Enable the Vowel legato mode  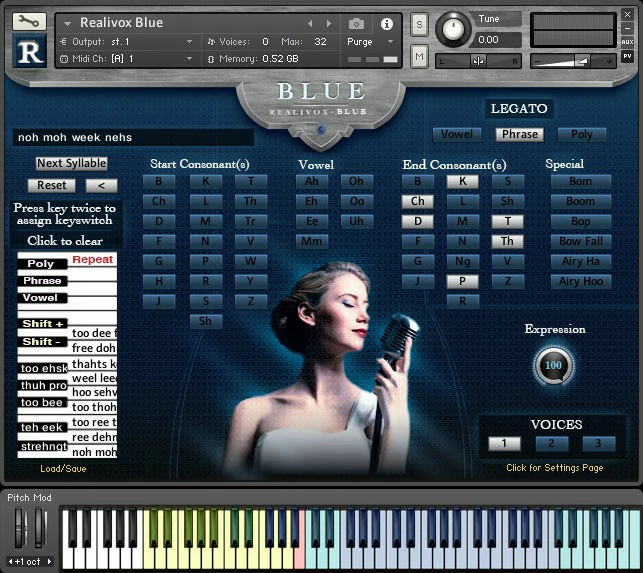[x=457, y=134]
